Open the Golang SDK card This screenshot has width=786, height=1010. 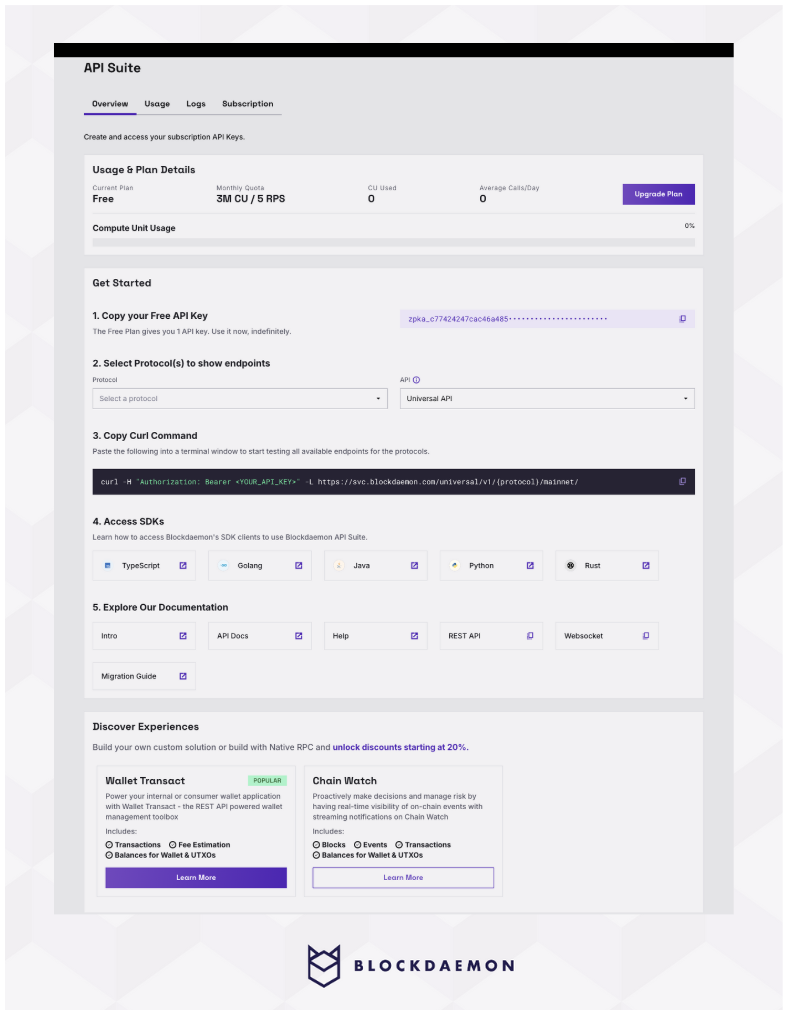[260, 566]
